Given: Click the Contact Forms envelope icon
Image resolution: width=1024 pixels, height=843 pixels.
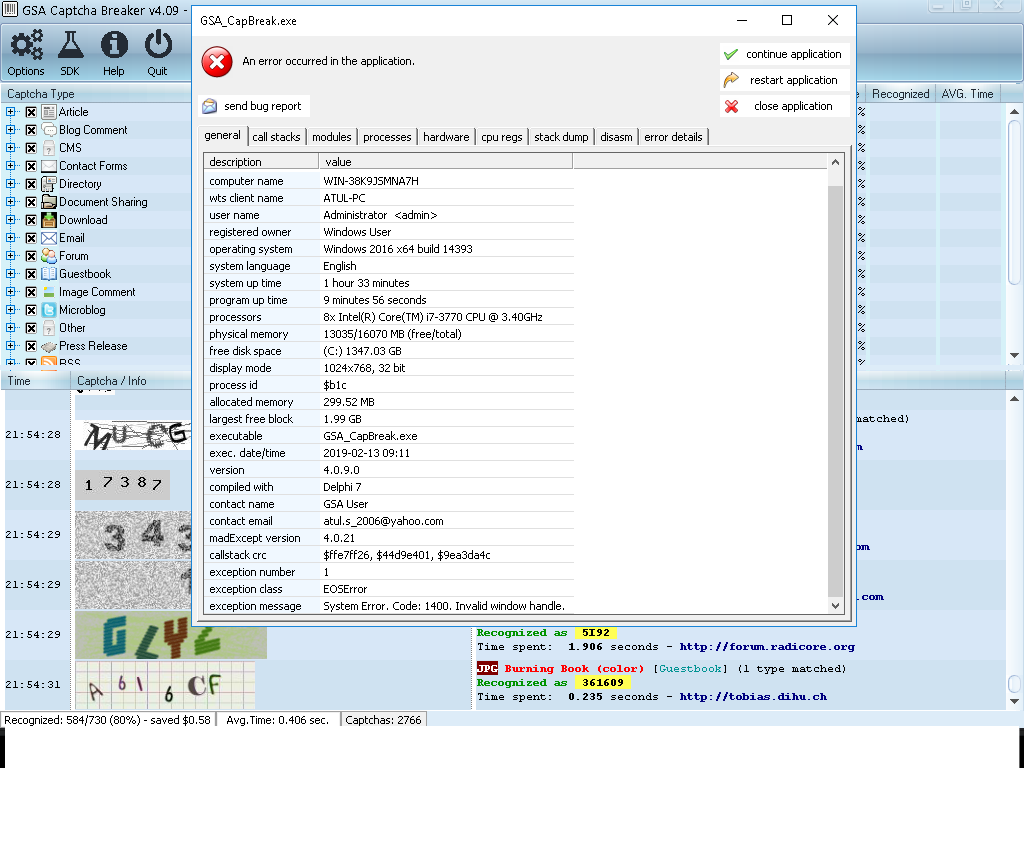Looking at the screenshot, I should pyautogui.click(x=49, y=166).
